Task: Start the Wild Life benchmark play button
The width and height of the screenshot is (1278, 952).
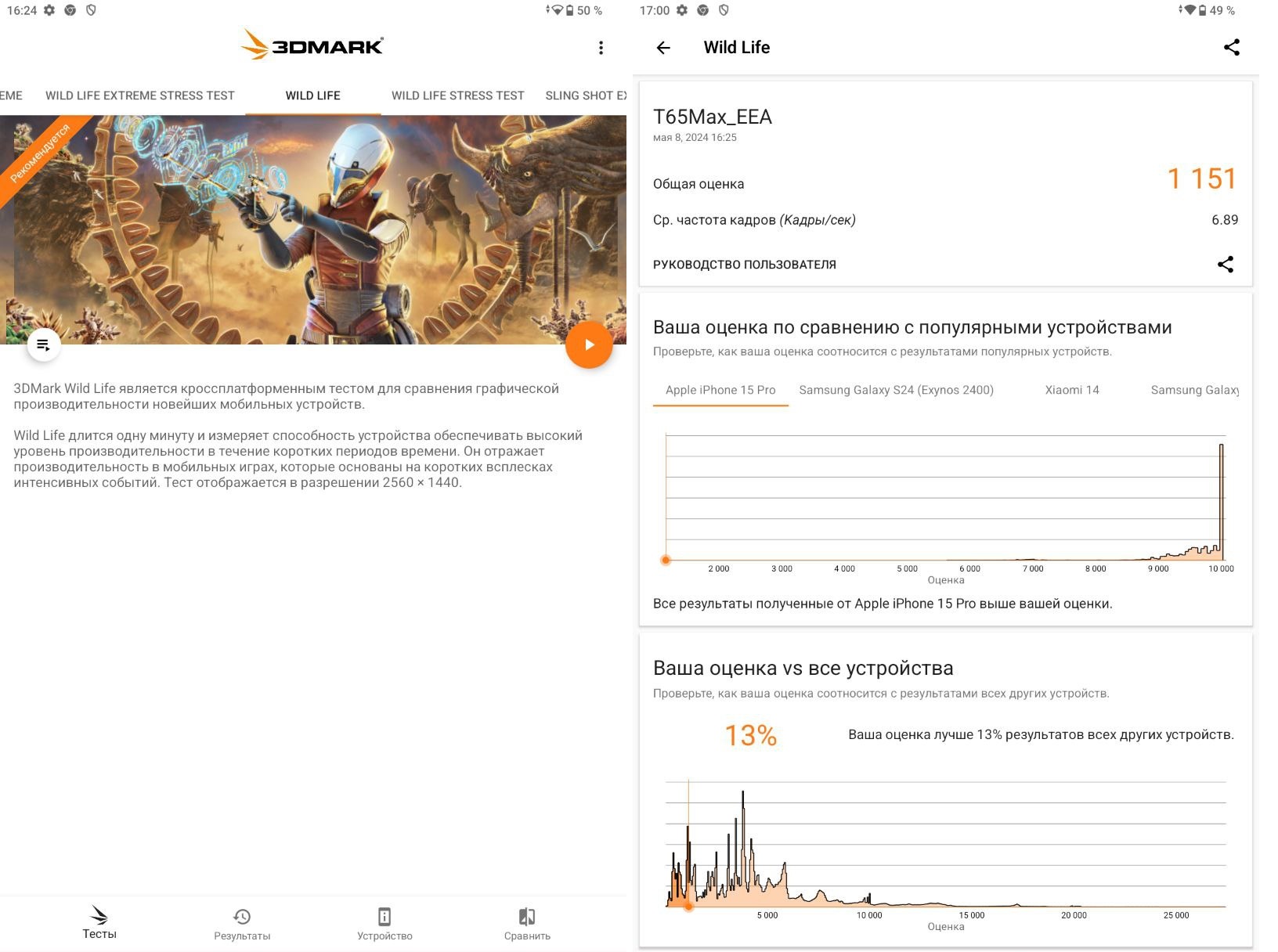Action: (x=589, y=344)
